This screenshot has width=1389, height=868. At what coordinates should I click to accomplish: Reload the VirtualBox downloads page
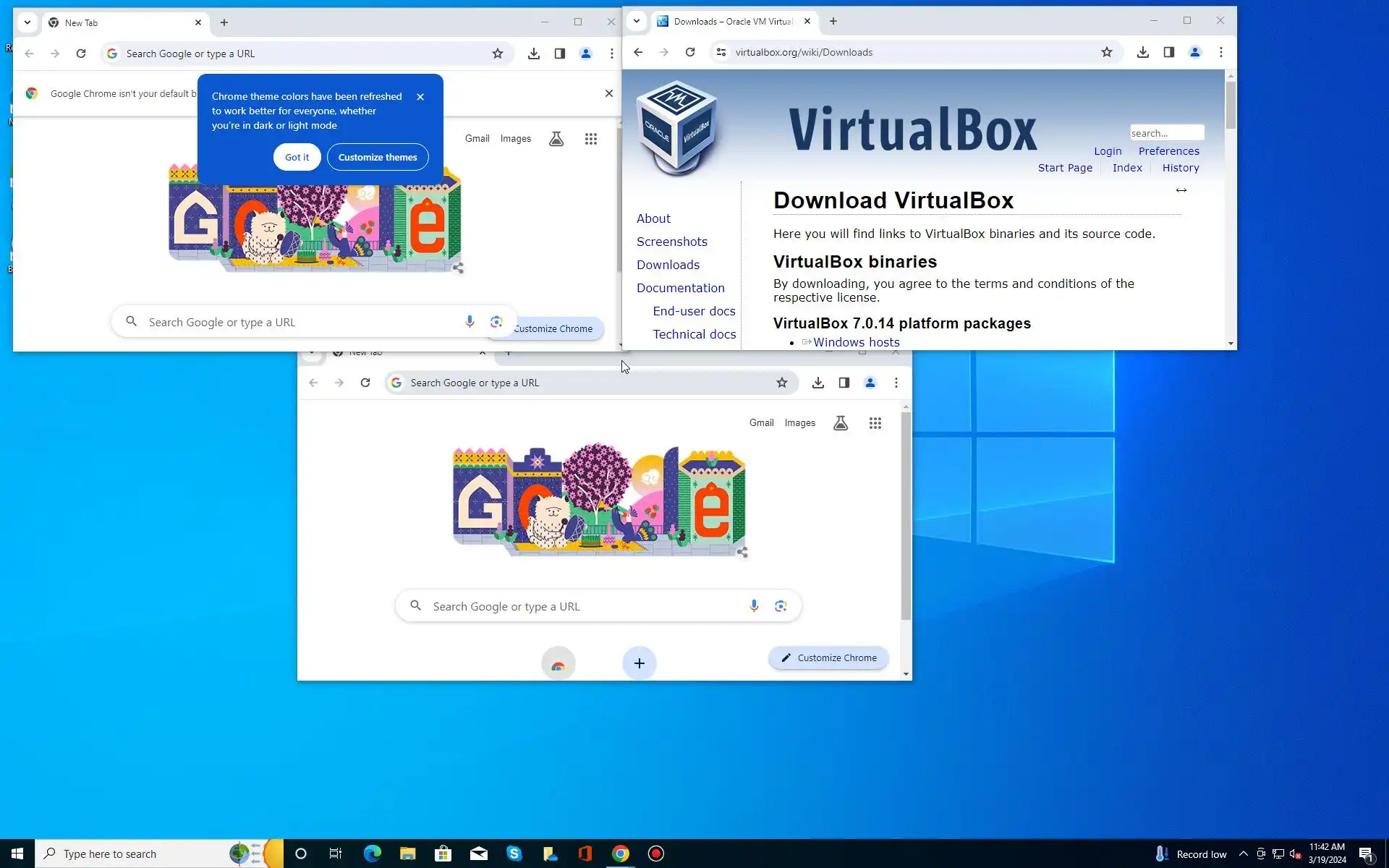coord(690,52)
